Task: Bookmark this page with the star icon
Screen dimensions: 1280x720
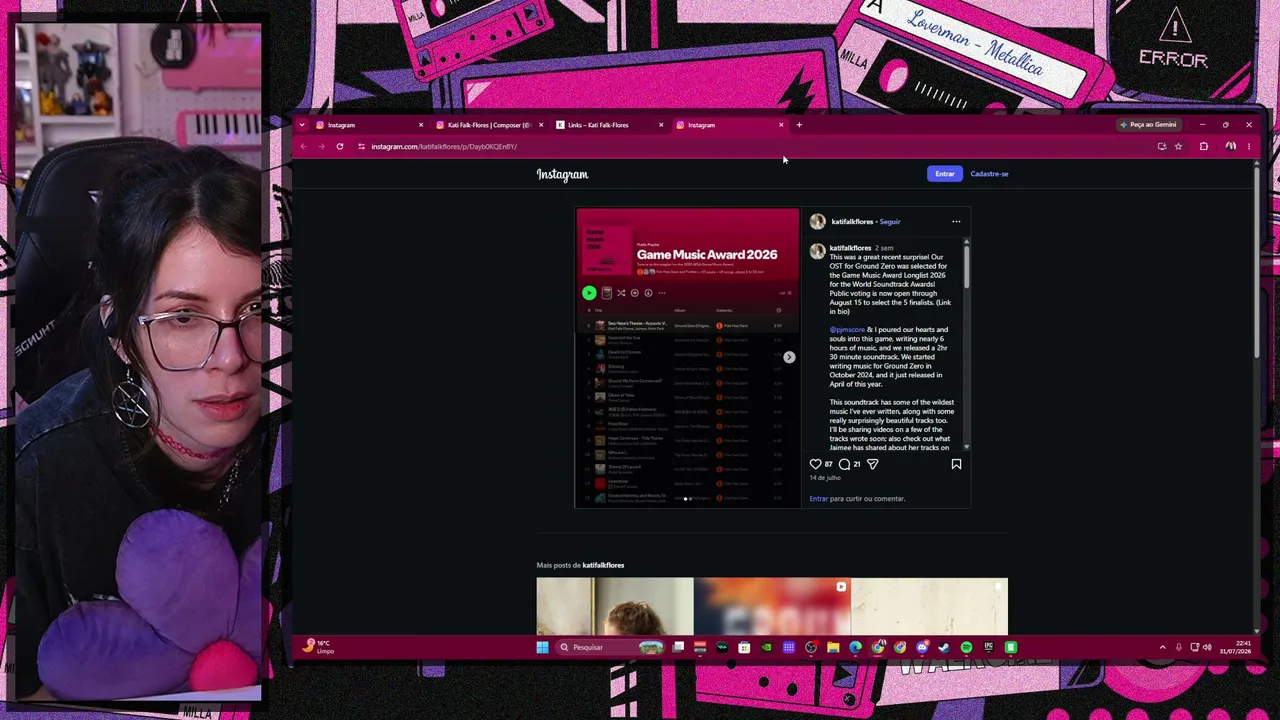Action: [x=1178, y=147]
